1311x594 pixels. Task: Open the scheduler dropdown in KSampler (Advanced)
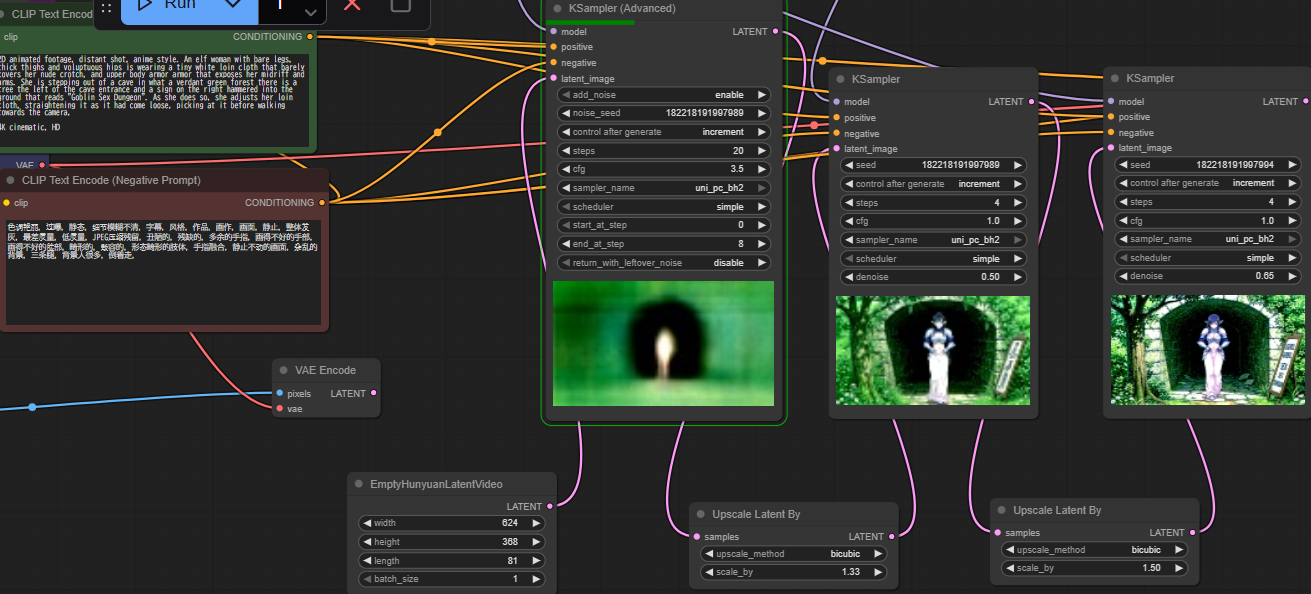(664, 207)
